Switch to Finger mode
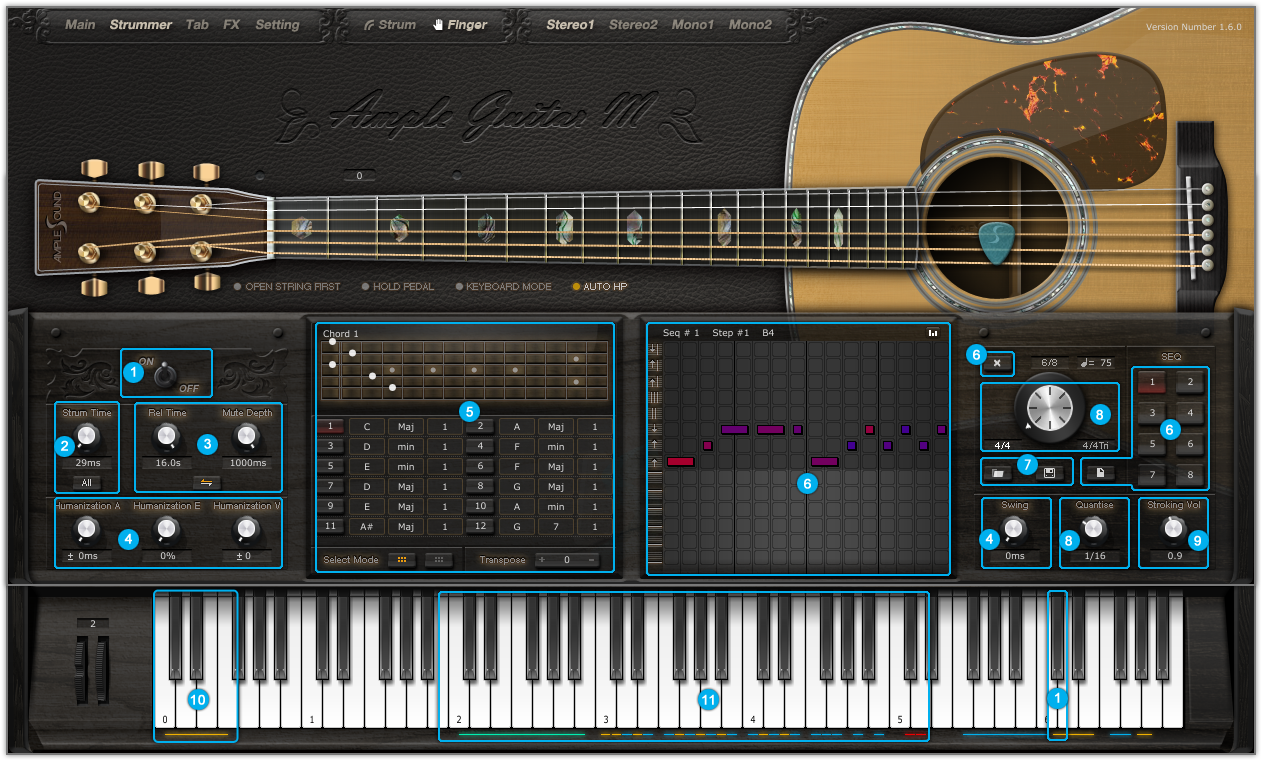 click(461, 24)
